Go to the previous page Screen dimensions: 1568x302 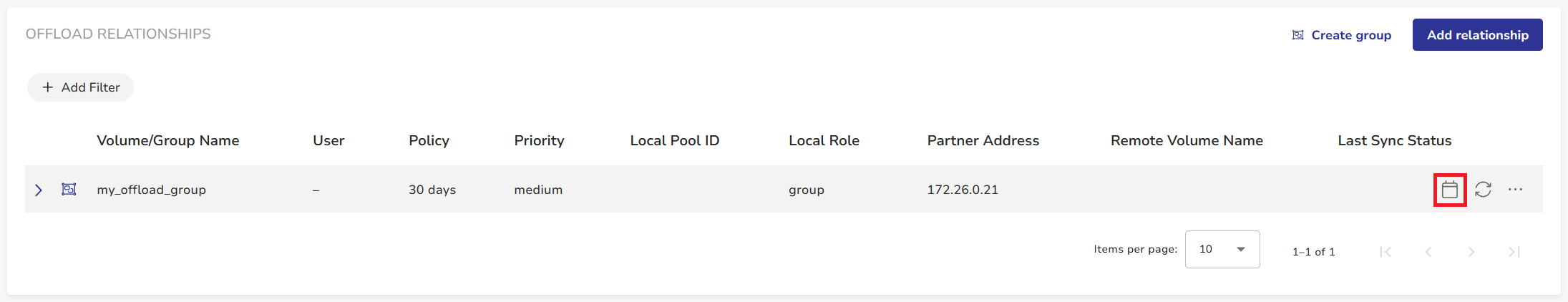1428,252
